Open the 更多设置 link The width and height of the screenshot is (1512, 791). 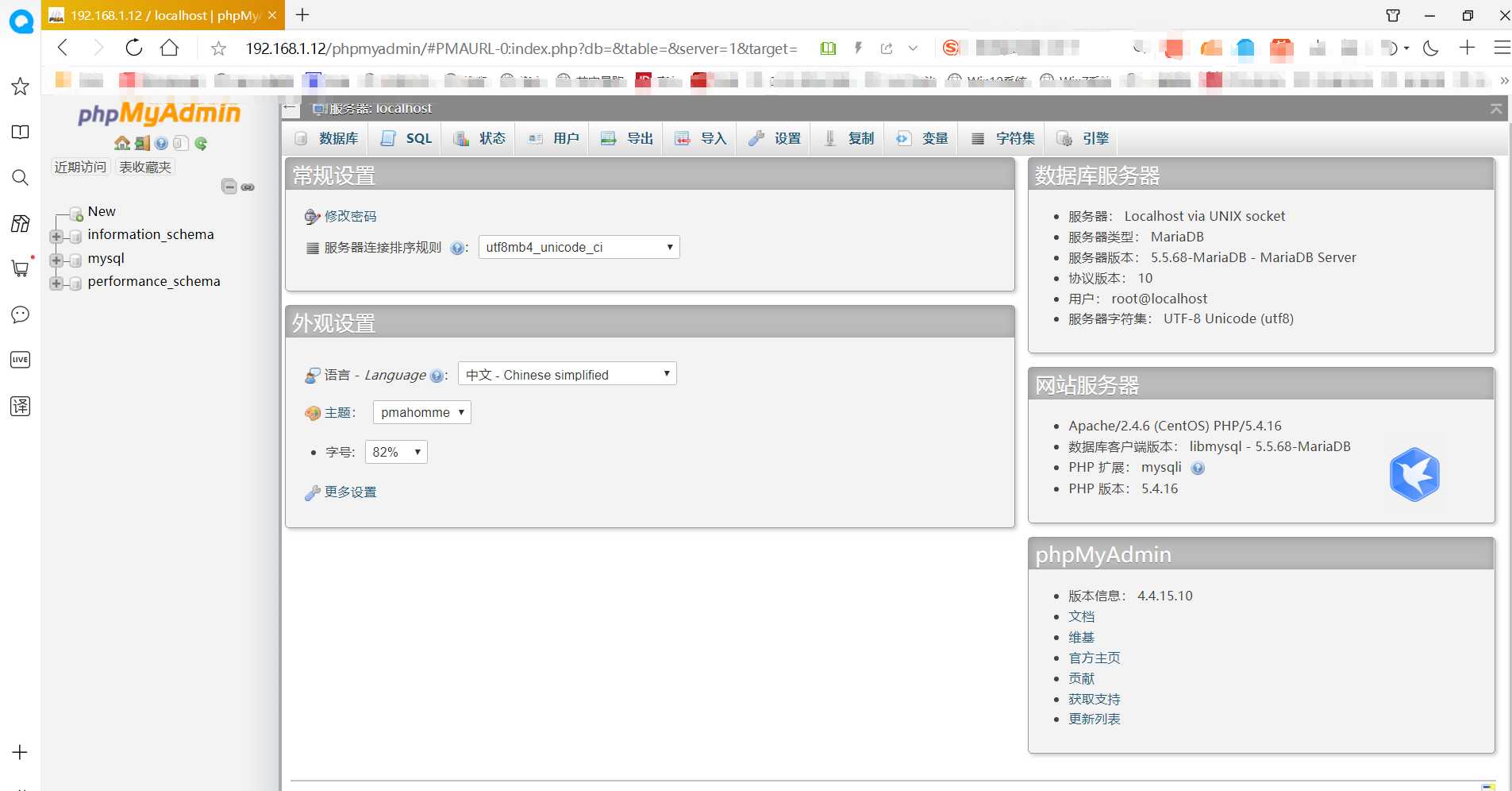click(350, 492)
